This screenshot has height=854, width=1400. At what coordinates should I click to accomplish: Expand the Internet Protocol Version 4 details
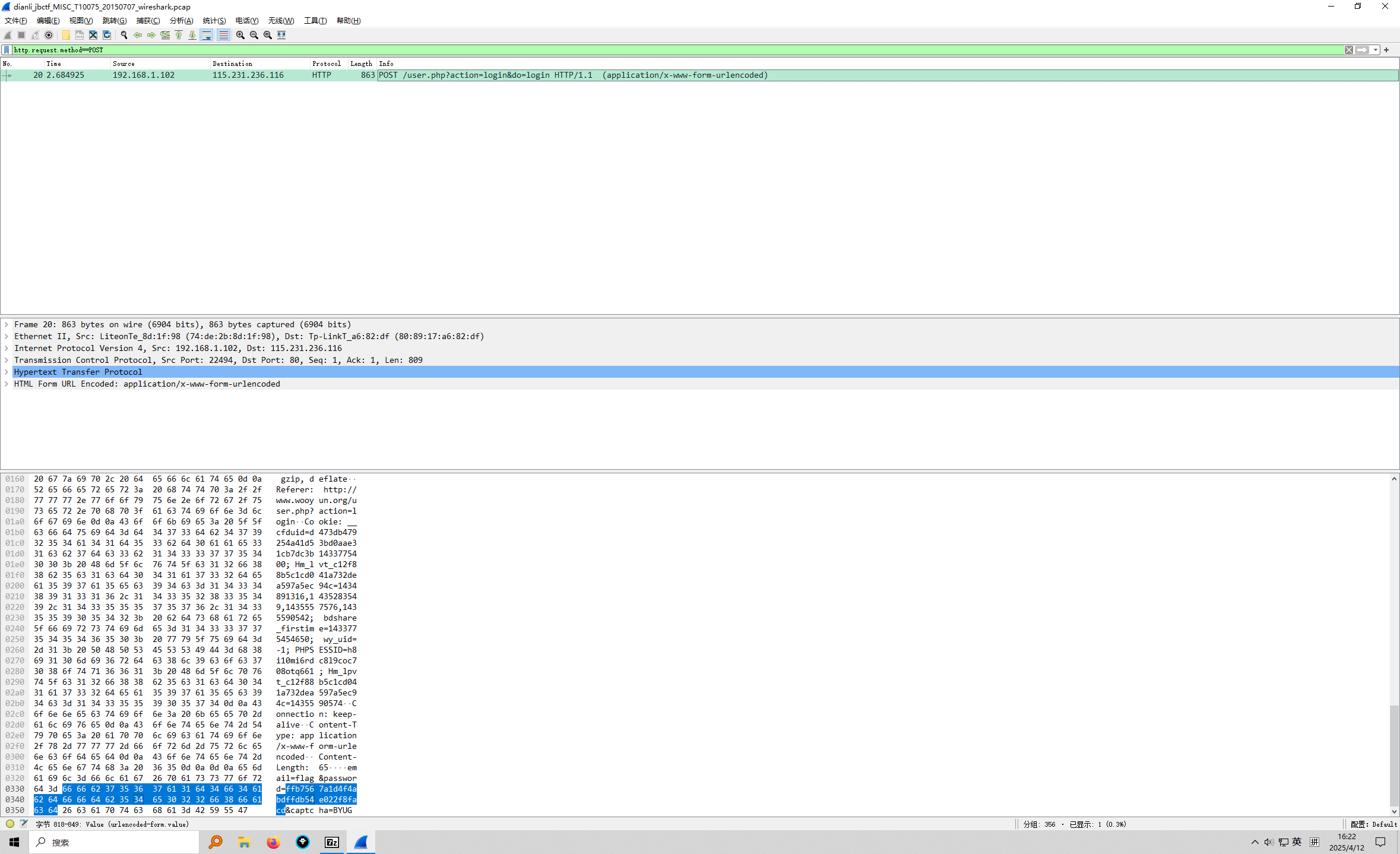(x=7, y=348)
